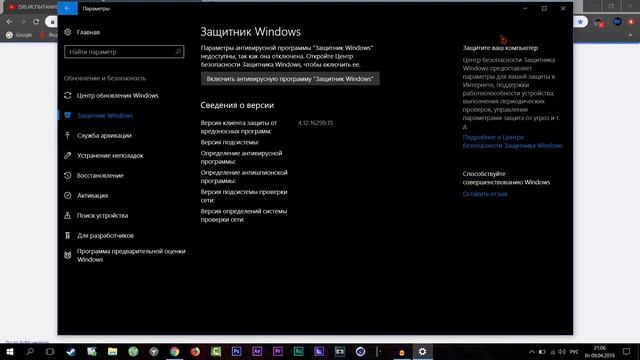This screenshot has height=360, width=640.
Task: Launch Premiere Pro from the taskbar
Action: coord(278,351)
